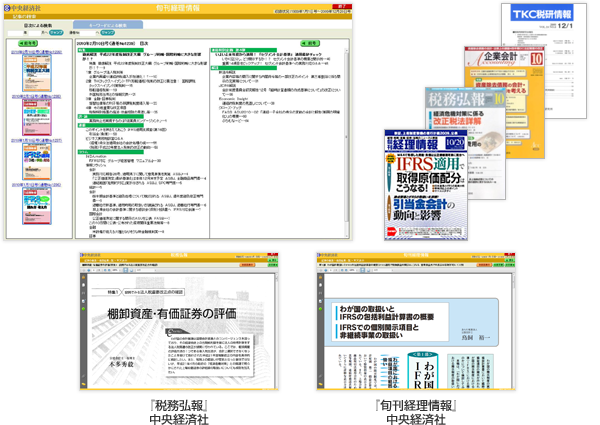This screenshot has width=600, height=425.
Task: Open the 2010年2月10日号 issue link
Action: [x=37, y=52]
